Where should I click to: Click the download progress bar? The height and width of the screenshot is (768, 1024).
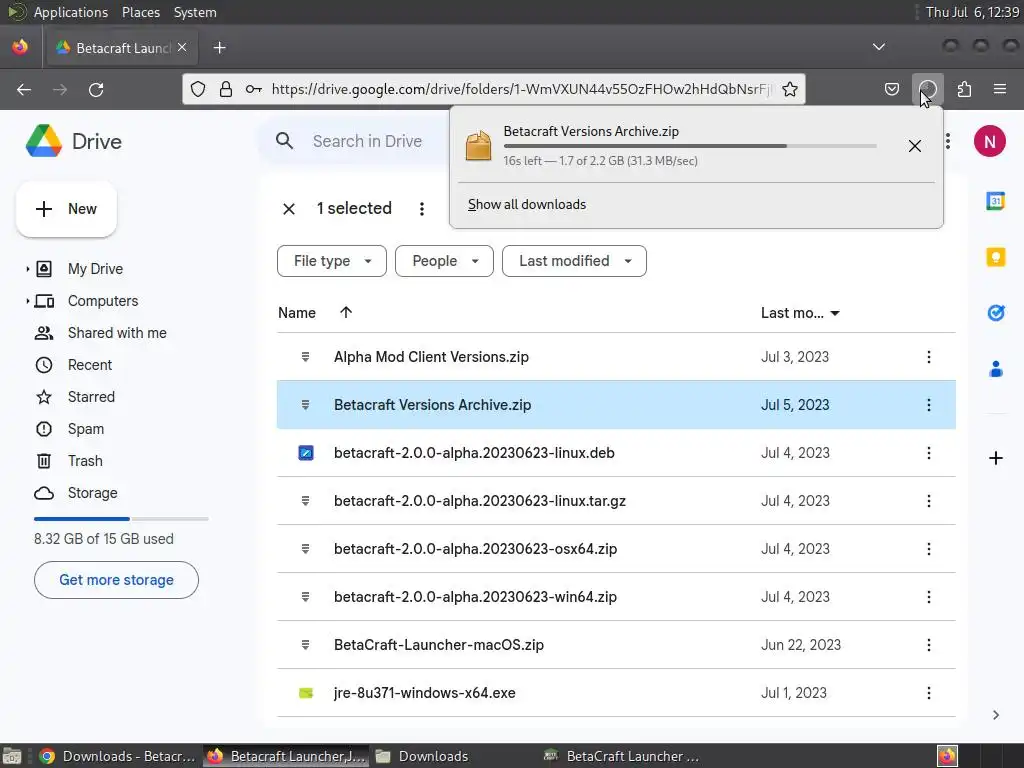pyautogui.click(x=690, y=146)
